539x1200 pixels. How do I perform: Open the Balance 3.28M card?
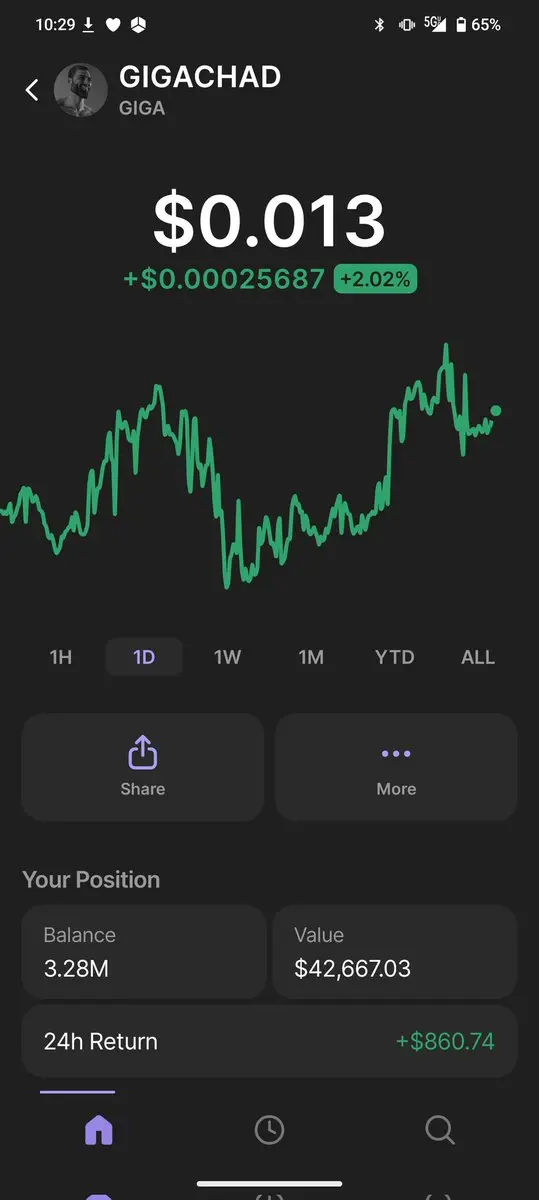pos(144,952)
